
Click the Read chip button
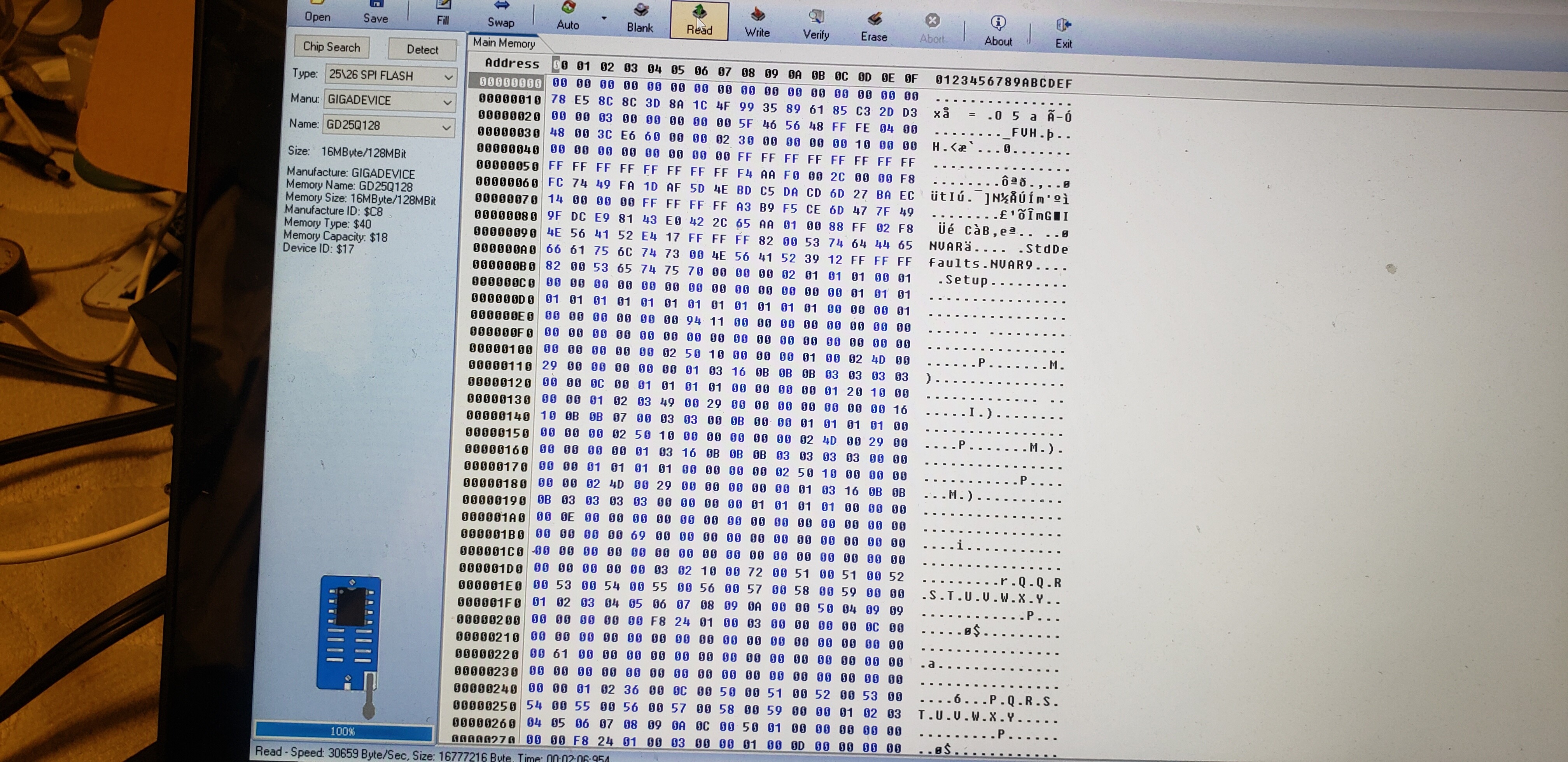(x=699, y=21)
